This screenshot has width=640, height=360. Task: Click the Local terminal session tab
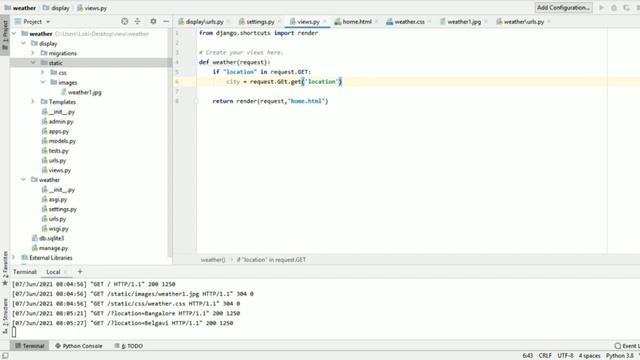[53, 272]
